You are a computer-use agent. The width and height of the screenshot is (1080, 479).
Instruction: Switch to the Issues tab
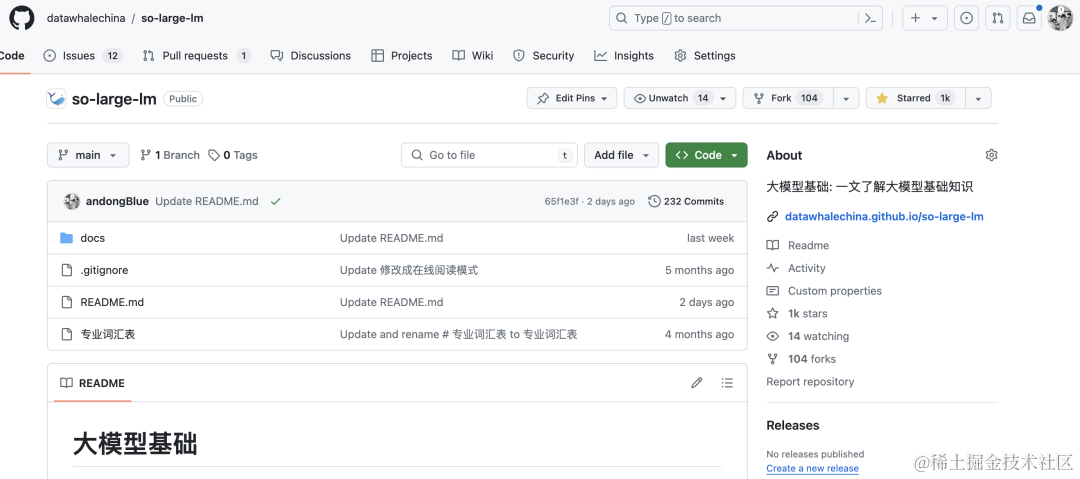pyautogui.click(x=82, y=56)
